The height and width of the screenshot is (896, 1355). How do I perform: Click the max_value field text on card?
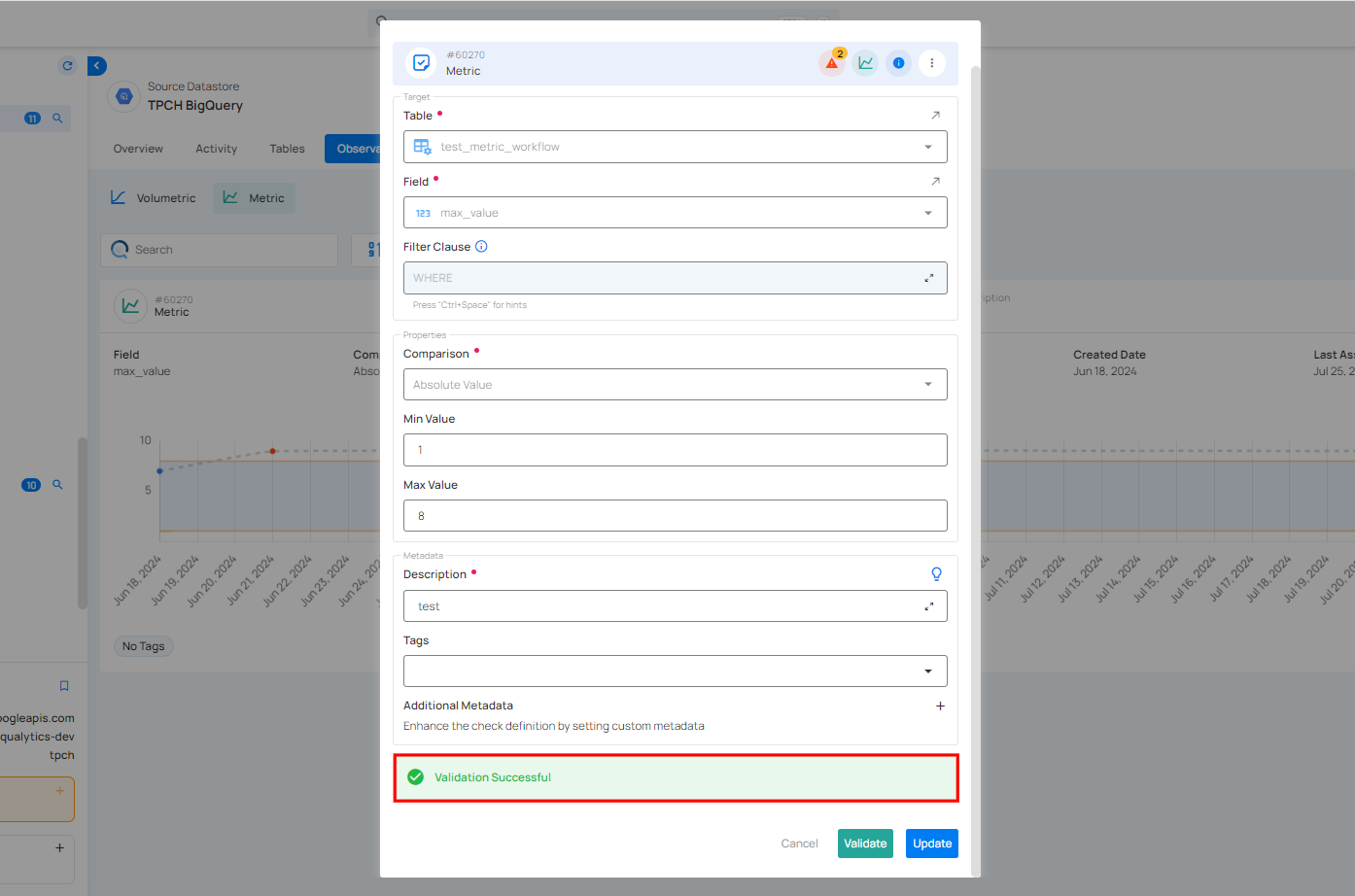coord(142,371)
